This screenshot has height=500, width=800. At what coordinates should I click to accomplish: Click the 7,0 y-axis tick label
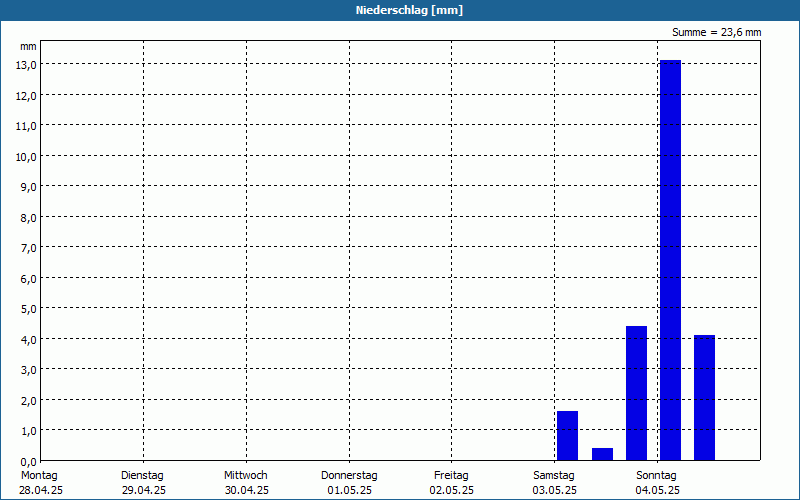[x=29, y=248]
